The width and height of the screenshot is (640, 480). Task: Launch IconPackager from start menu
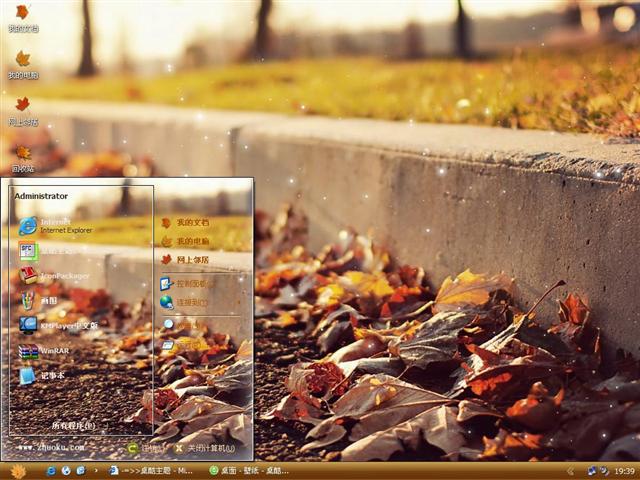(x=54, y=276)
